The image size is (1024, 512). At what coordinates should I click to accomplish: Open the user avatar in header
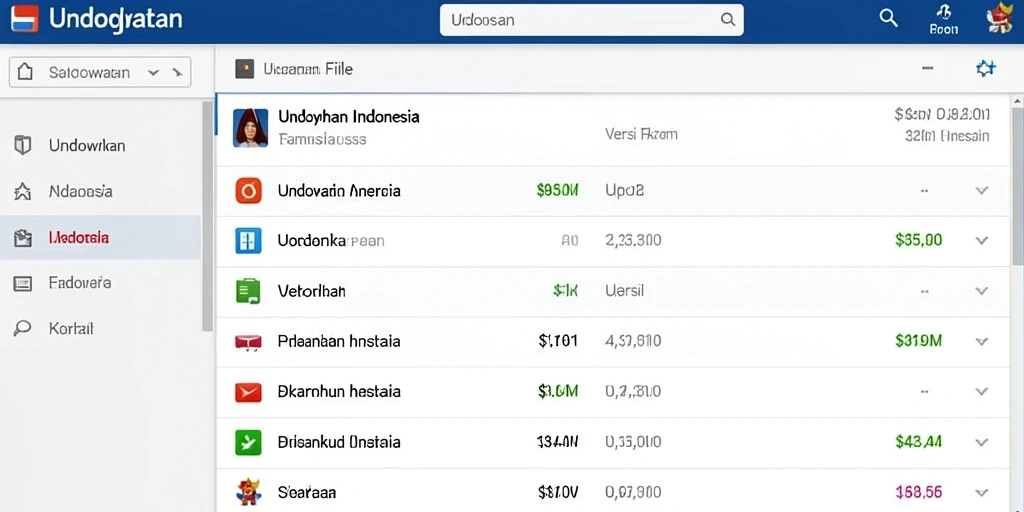tap(999, 19)
